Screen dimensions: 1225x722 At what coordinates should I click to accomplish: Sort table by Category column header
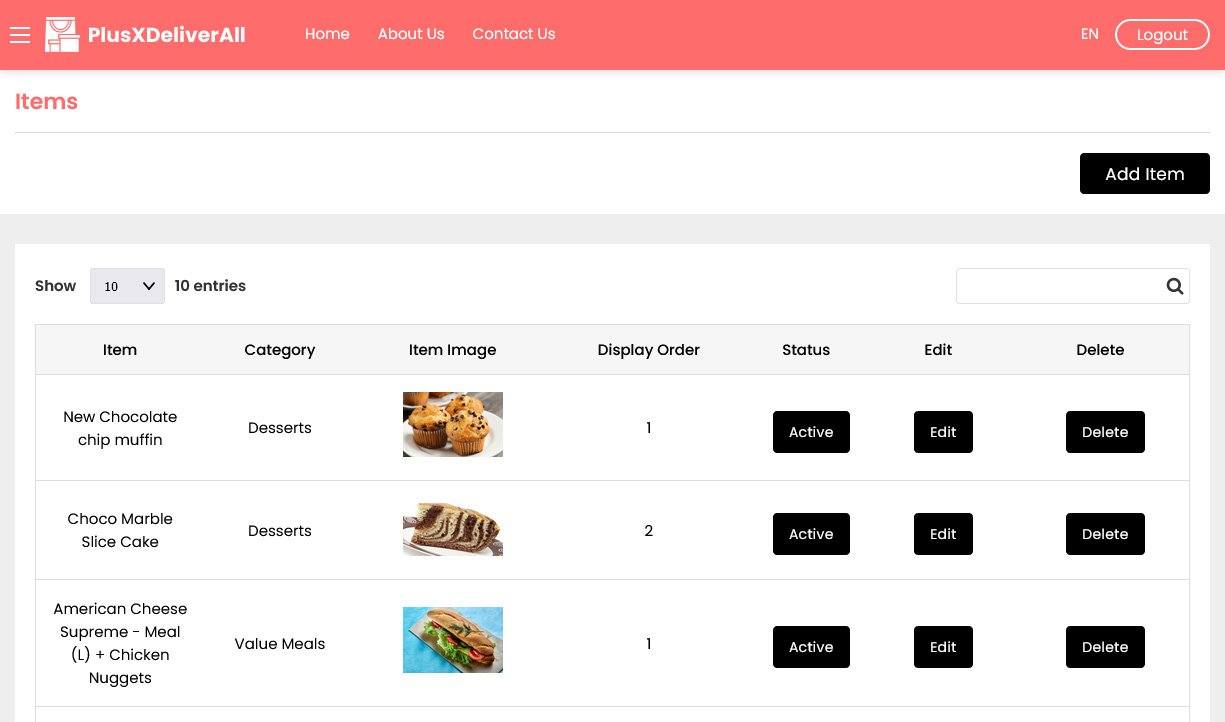pyautogui.click(x=280, y=350)
